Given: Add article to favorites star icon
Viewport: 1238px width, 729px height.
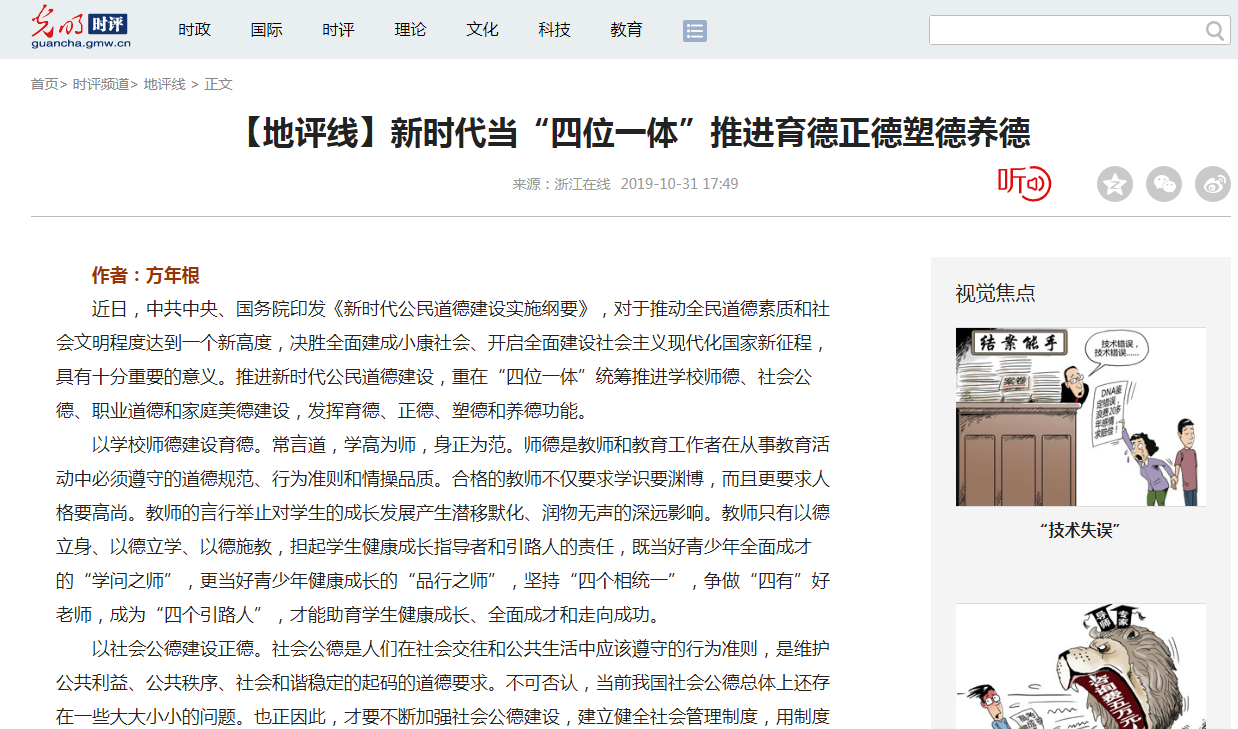Looking at the screenshot, I should 1114,184.
